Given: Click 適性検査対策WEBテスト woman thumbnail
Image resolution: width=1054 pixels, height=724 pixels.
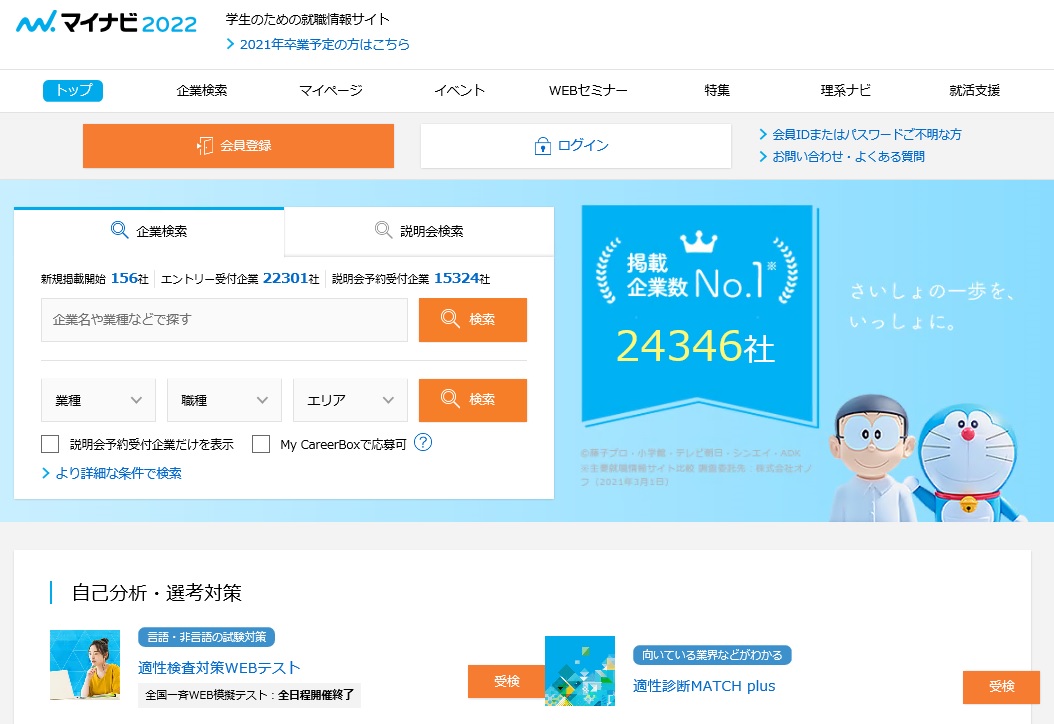Looking at the screenshot, I should coord(85,665).
